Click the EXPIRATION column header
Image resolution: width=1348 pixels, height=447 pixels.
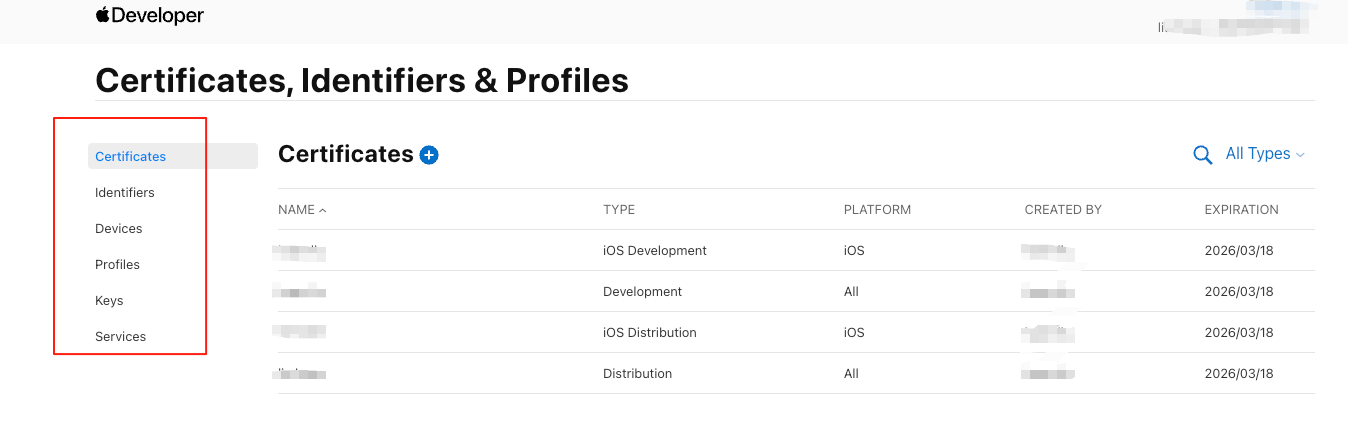tap(1241, 210)
